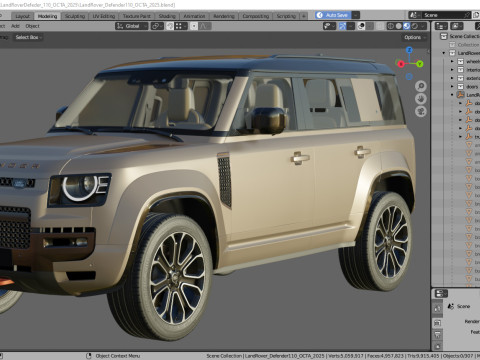Open the Render properties tab icon

(438, 322)
